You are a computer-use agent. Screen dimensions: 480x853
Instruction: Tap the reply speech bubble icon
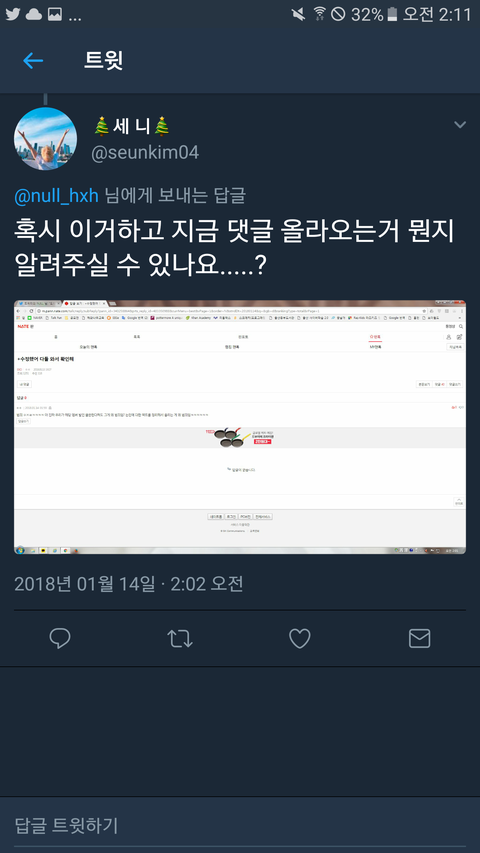coord(60,638)
